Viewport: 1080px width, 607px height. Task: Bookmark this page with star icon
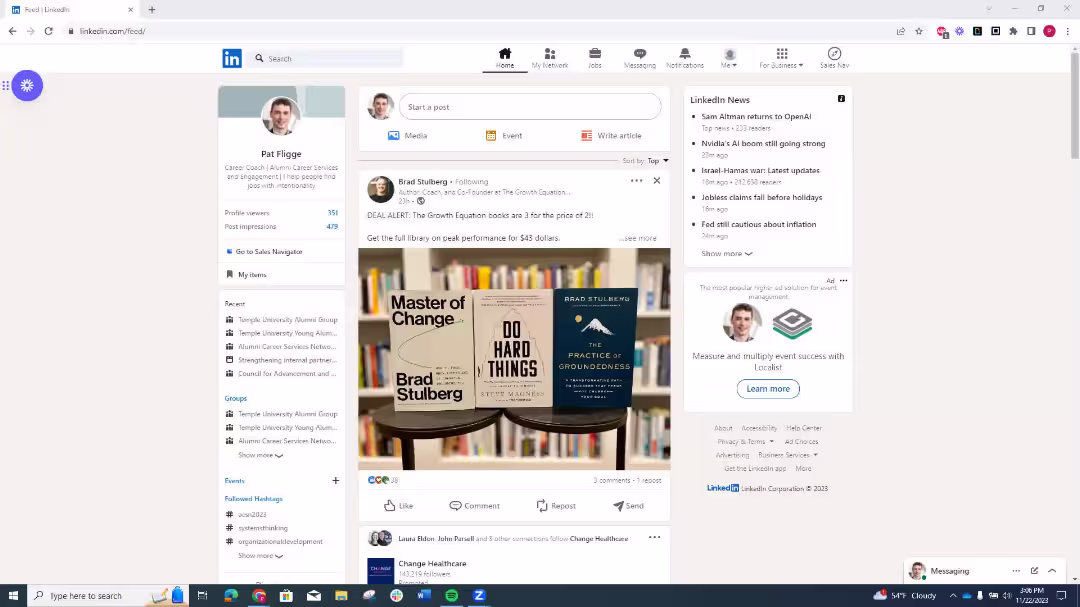[919, 31]
